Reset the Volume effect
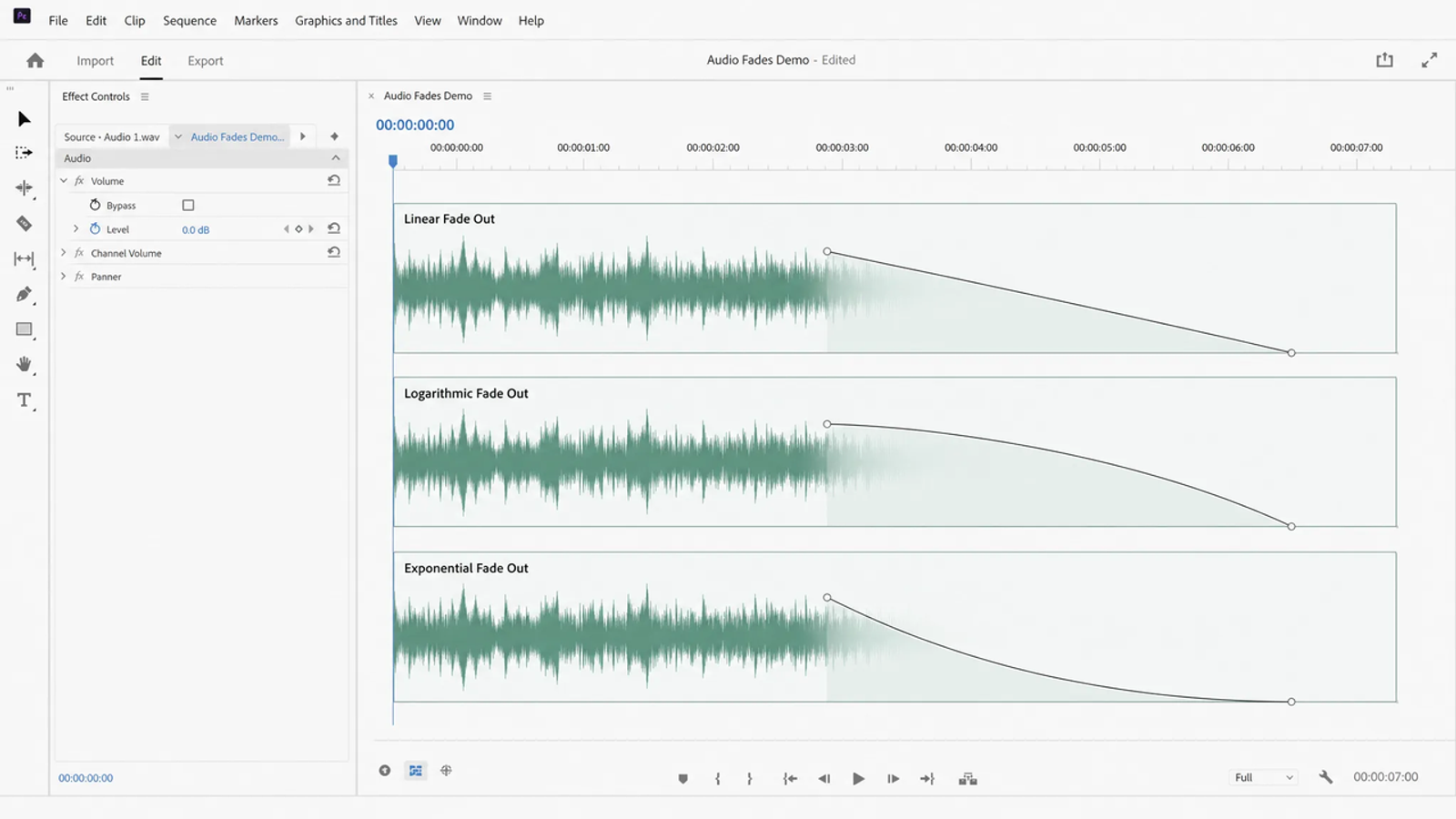Image resolution: width=1456 pixels, height=819 pixels. (x=334, y=180)
